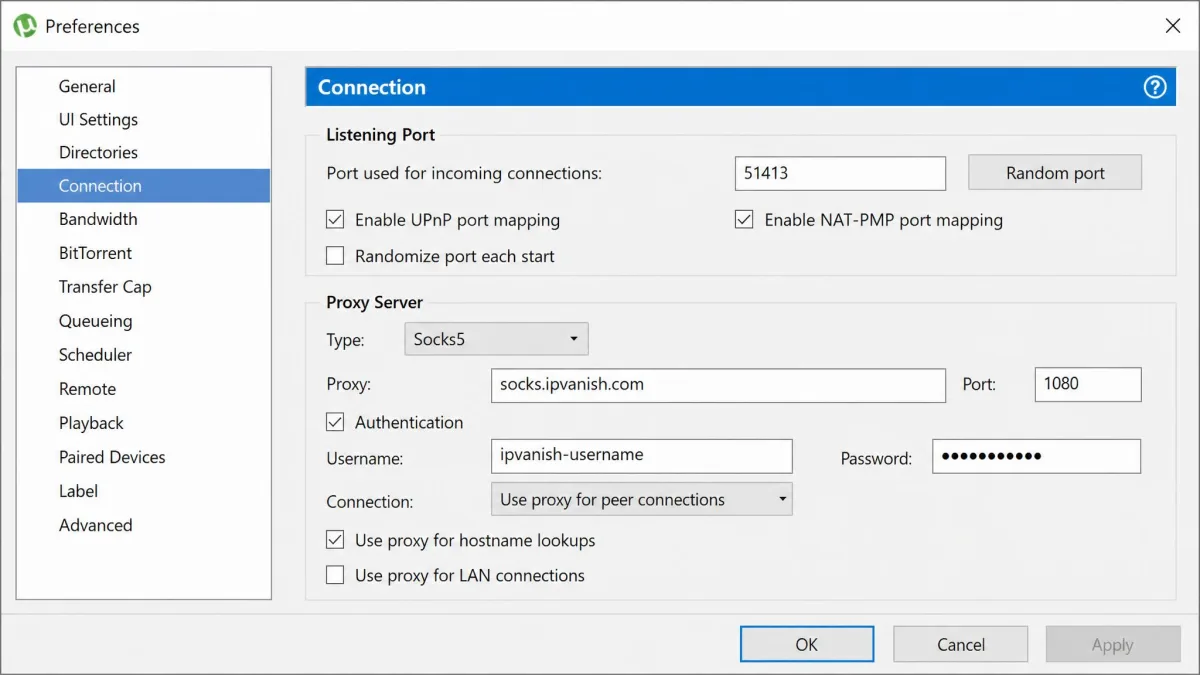The height and width of the screenshot is (675, 1200).
Task: Close the Preferences window
Action: tap(1173, 26)
